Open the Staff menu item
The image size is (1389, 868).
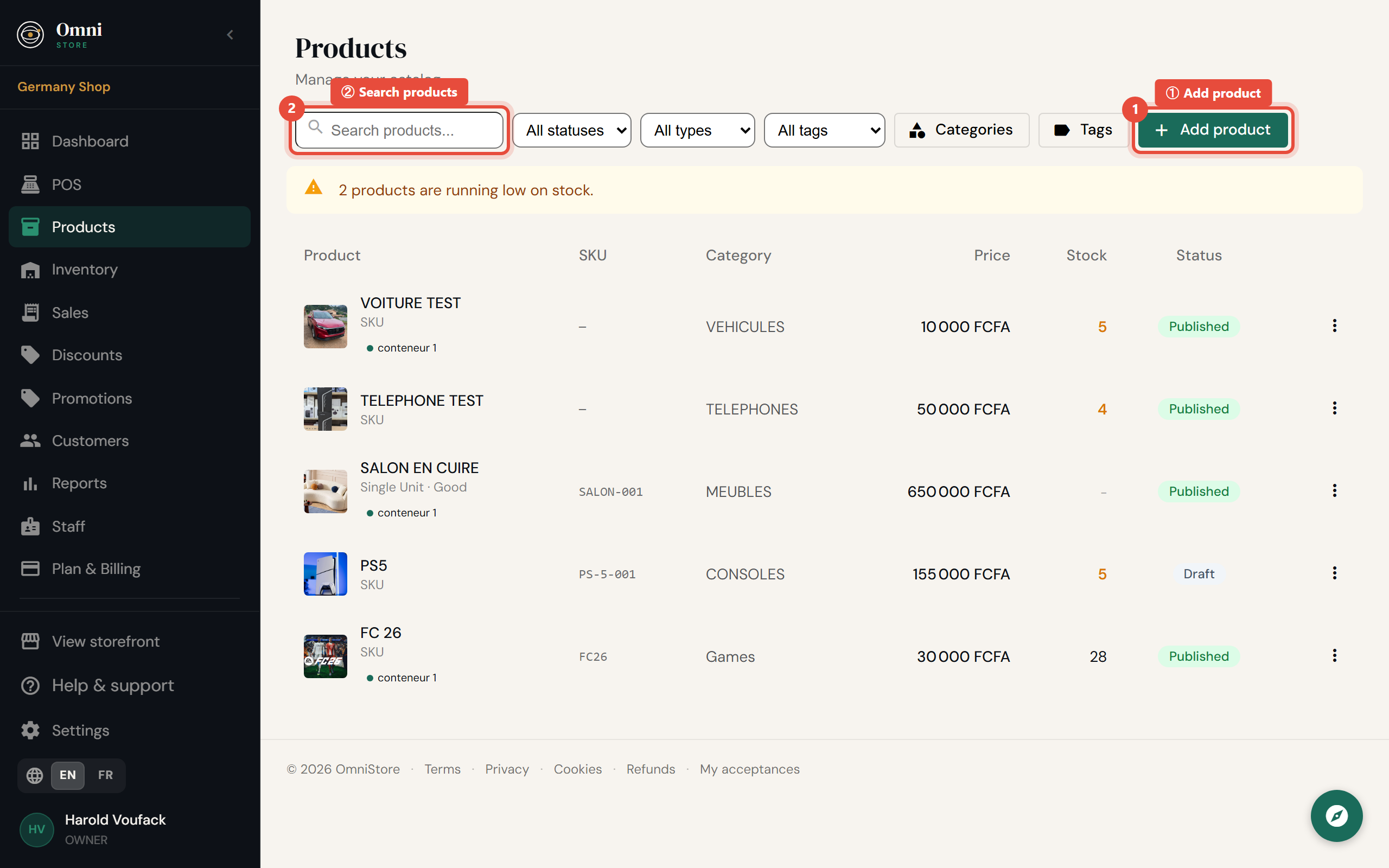click(x=130, y=526)
